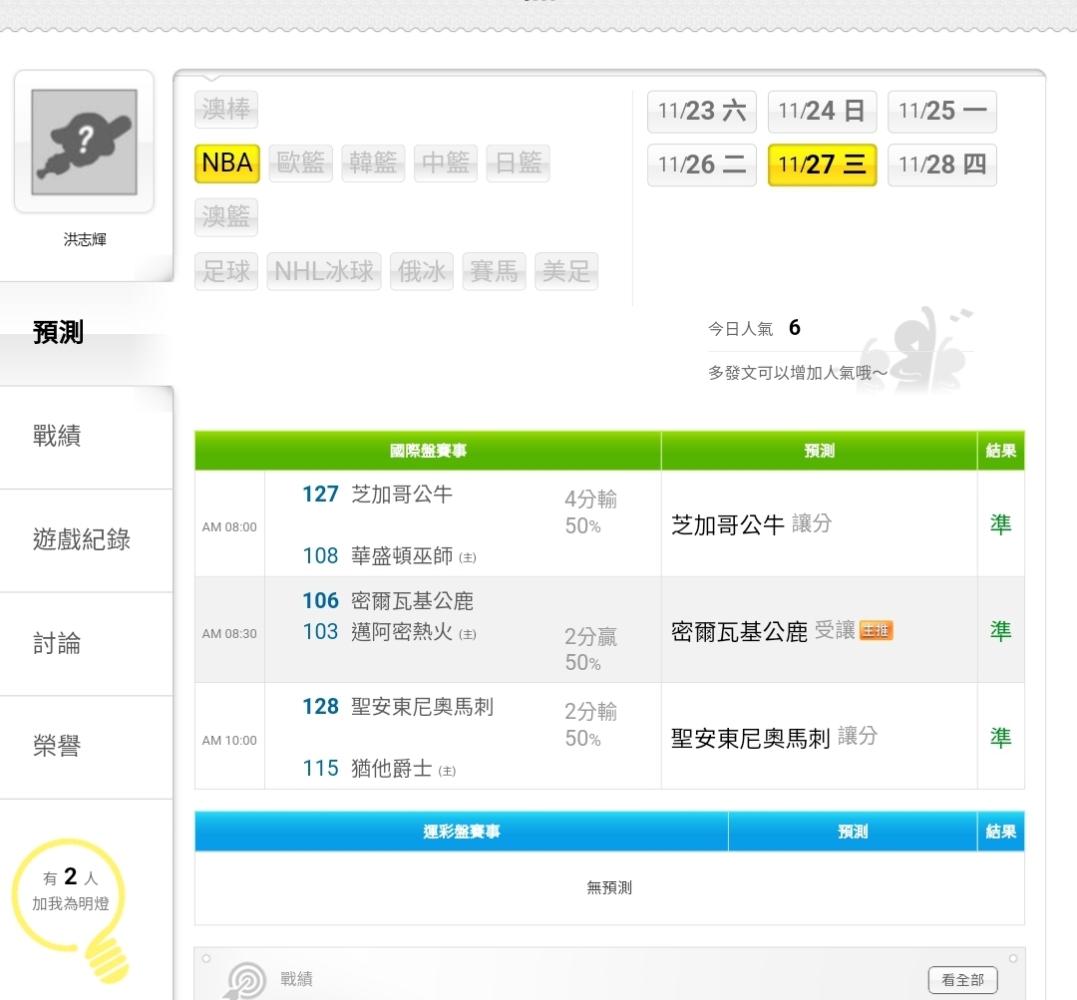Select the 11/26 二 date tab

coord(702,165)
